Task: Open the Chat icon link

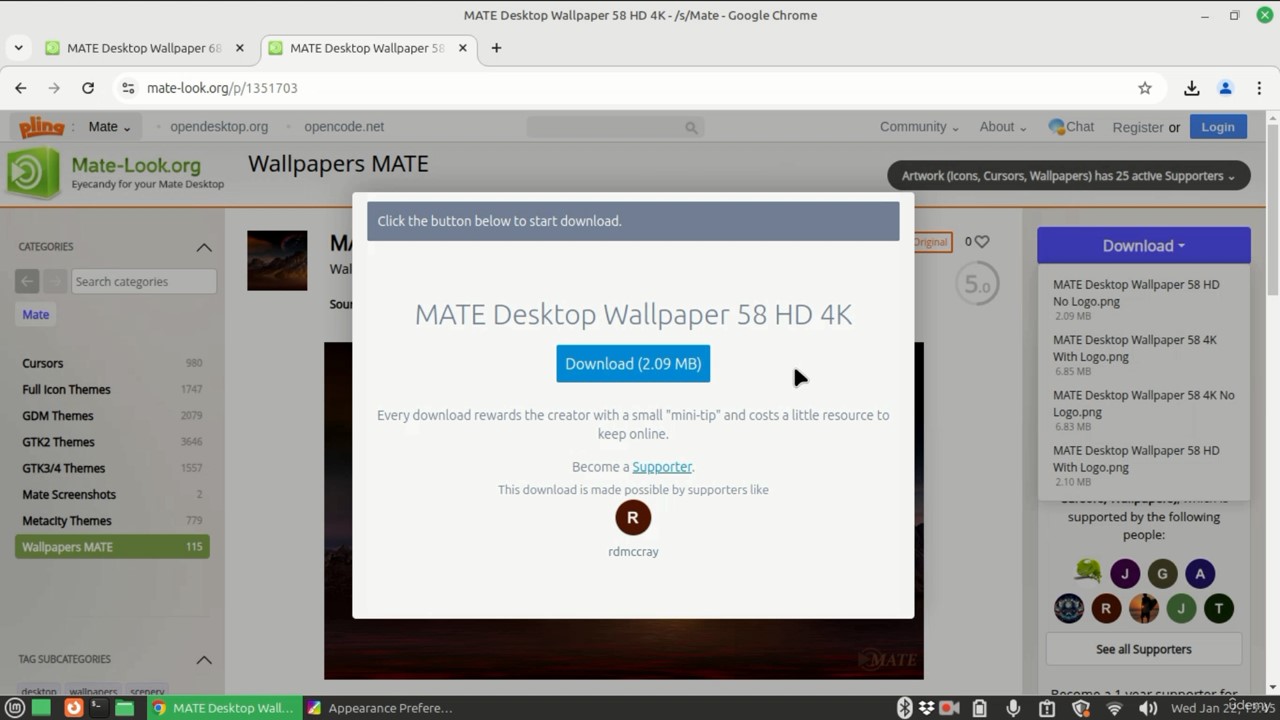Action: pos(1071,127)
